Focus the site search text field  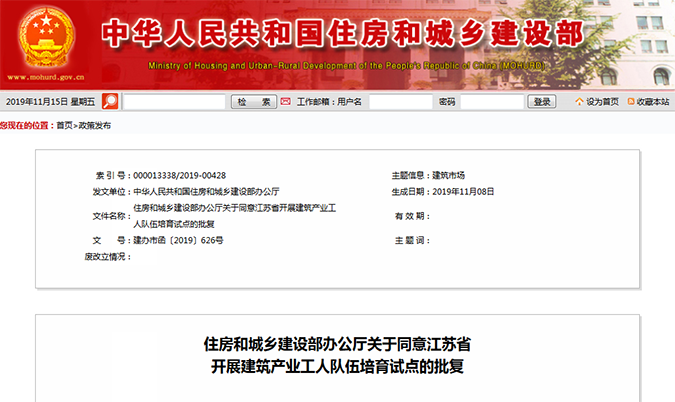tap(174, 102)
